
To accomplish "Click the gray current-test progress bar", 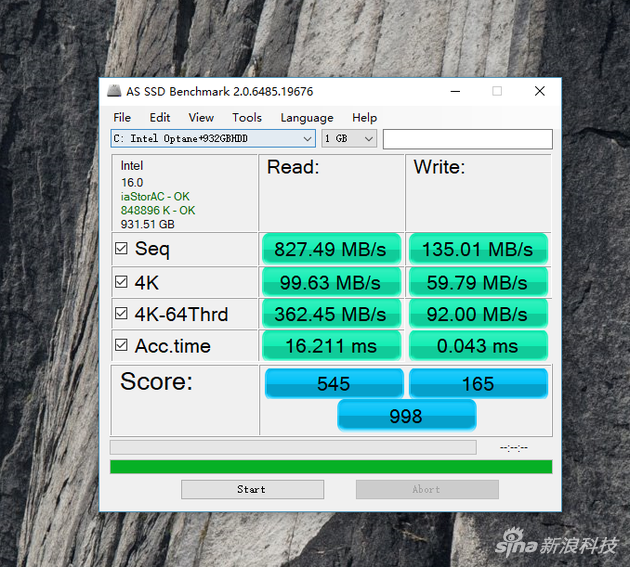I will pyautogui.click(x=293, y=447).
